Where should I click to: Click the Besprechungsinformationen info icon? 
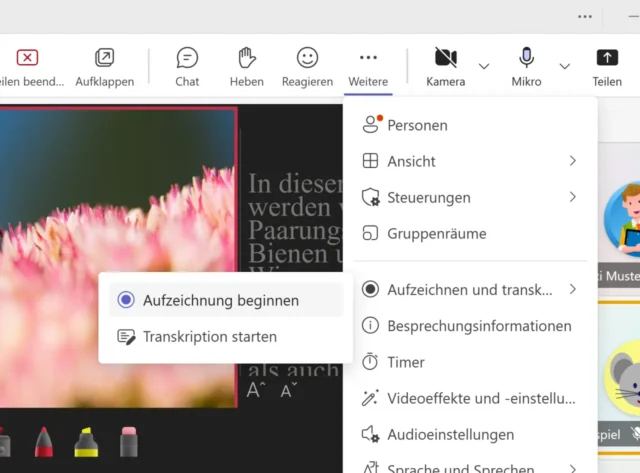370,326
